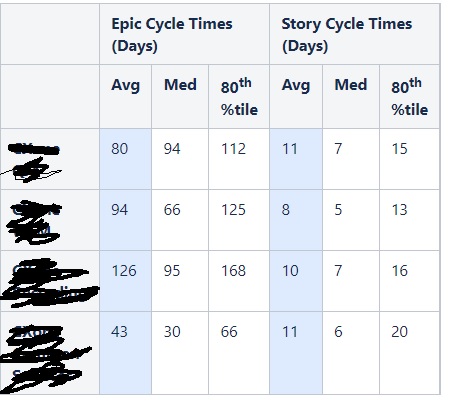Click the cell with value 125
The width and height of the screenshot is (456, 407).
click(239, 220)
